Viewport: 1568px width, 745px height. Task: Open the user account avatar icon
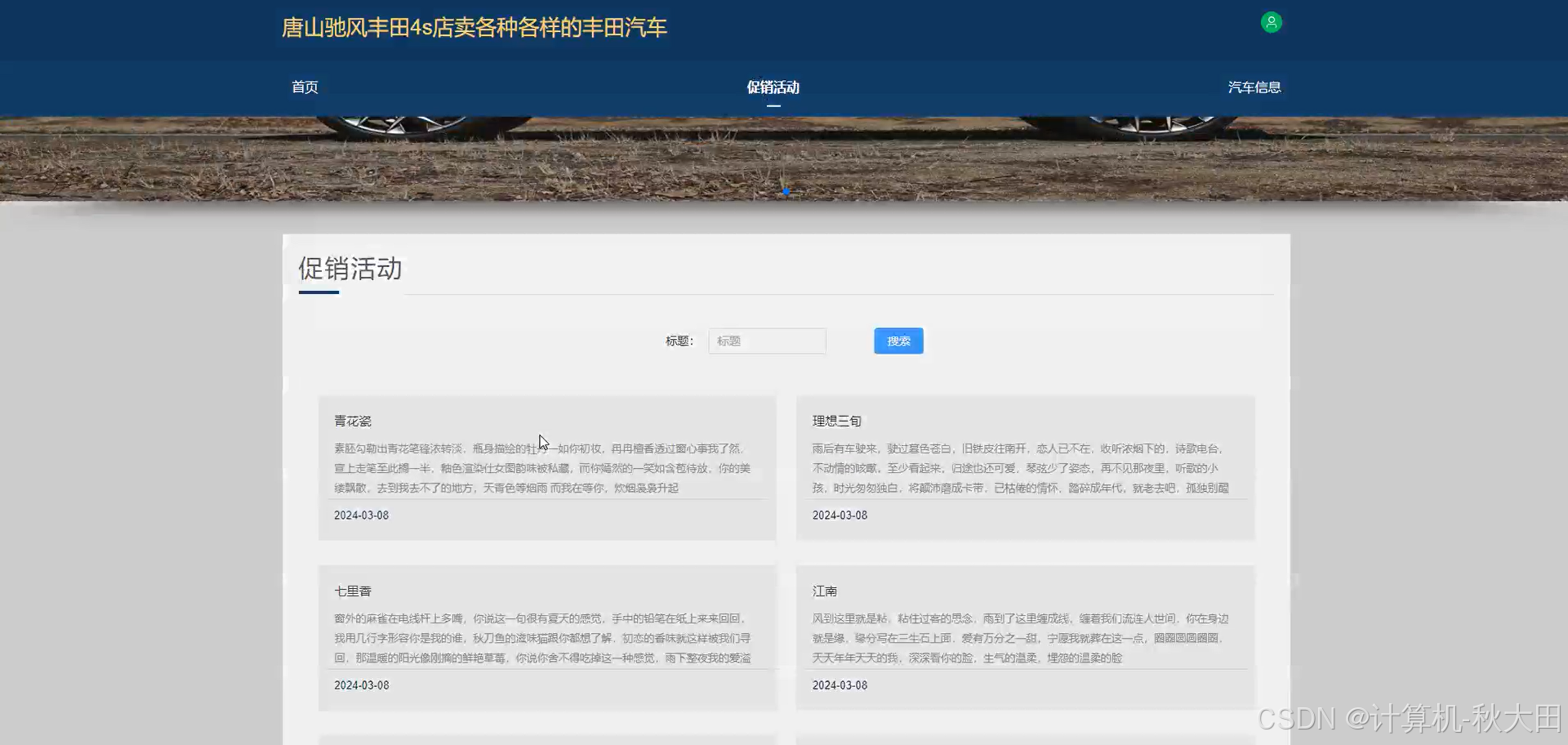[1272, 22]
